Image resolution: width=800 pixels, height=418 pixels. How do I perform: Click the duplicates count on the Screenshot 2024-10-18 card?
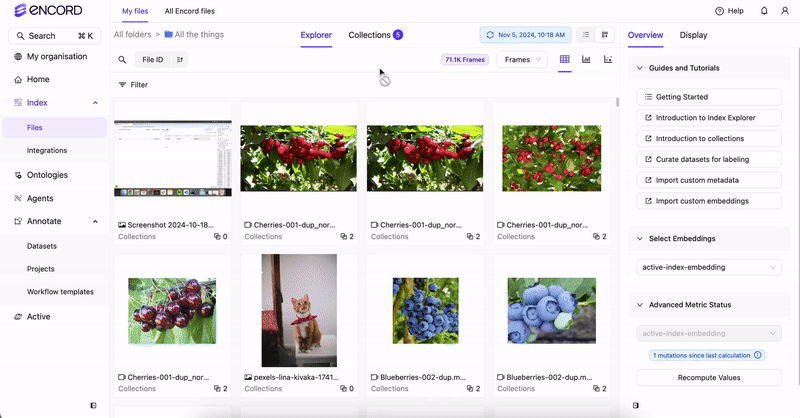(x=220, y=237)
